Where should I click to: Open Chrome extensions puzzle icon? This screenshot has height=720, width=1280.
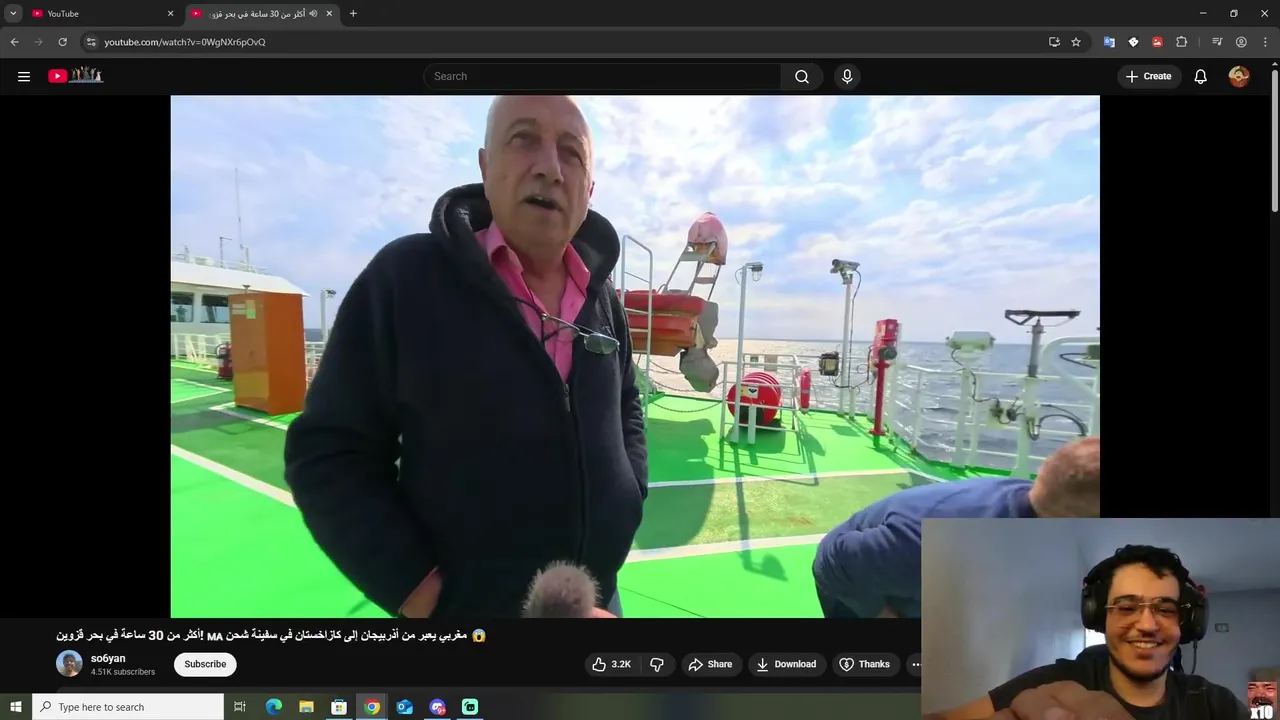coord(1181,42)
